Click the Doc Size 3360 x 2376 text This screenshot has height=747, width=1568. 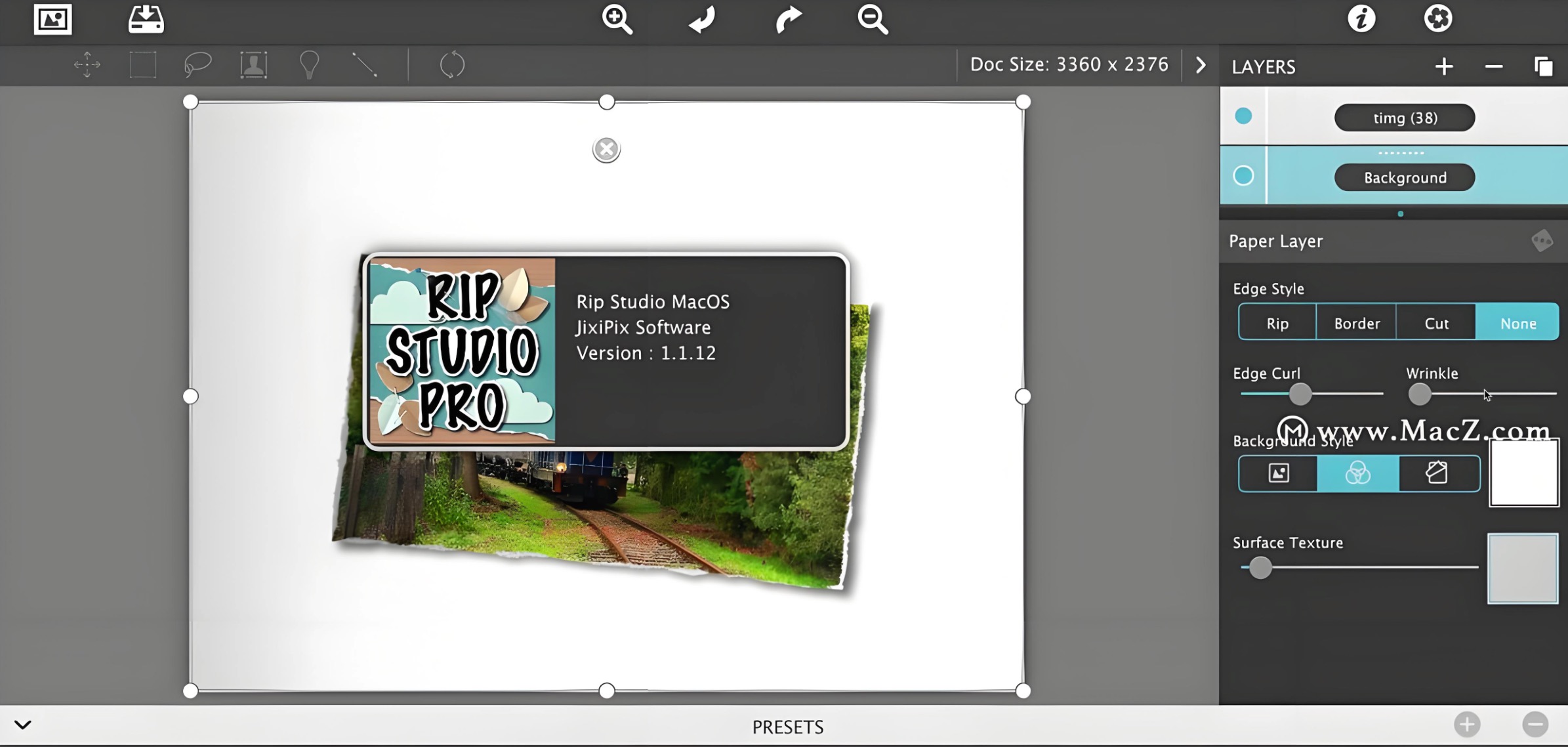(x=1069, y=64)
